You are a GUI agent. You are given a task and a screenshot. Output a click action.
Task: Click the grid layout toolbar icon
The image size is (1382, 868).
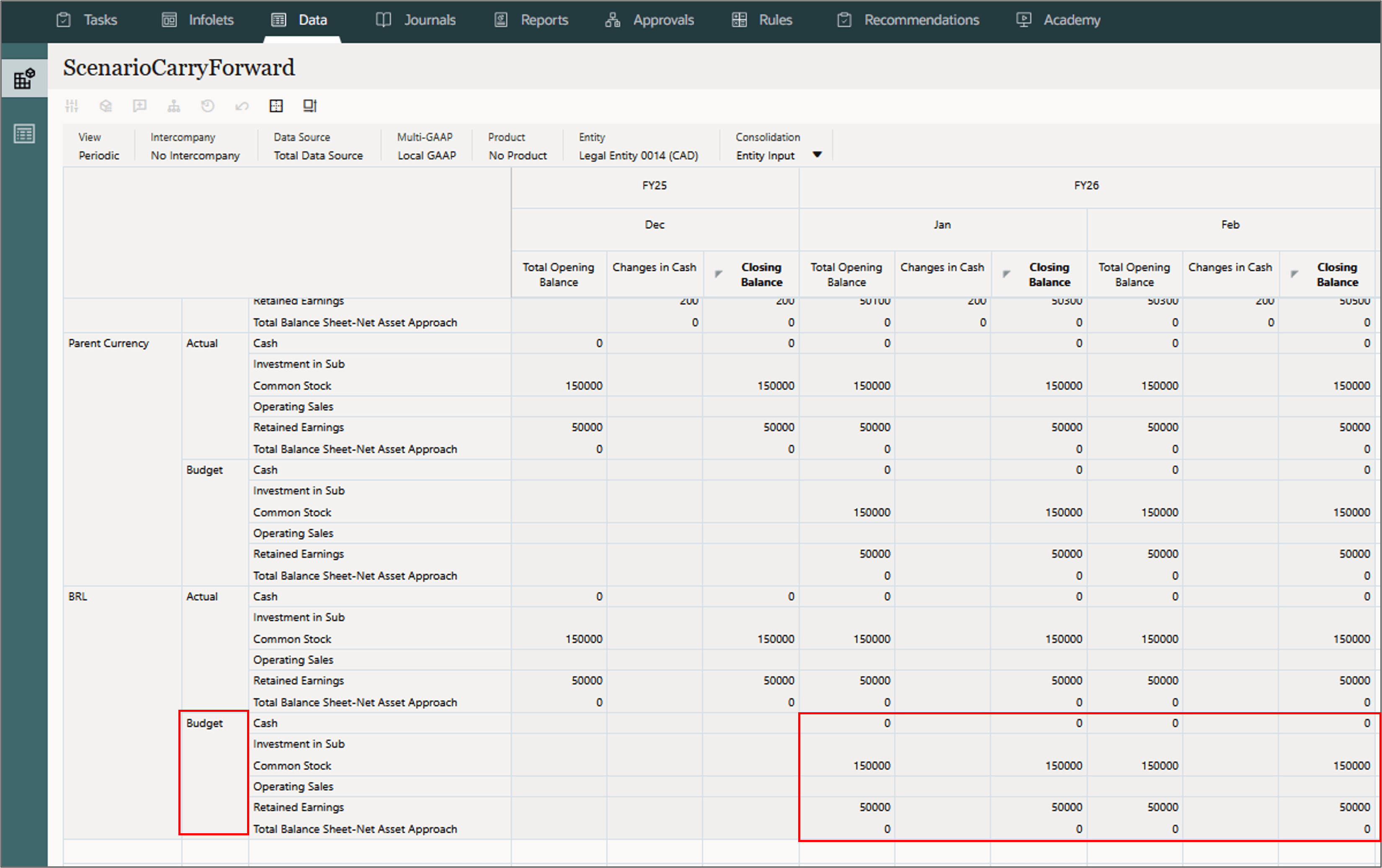tap(276, 106)
